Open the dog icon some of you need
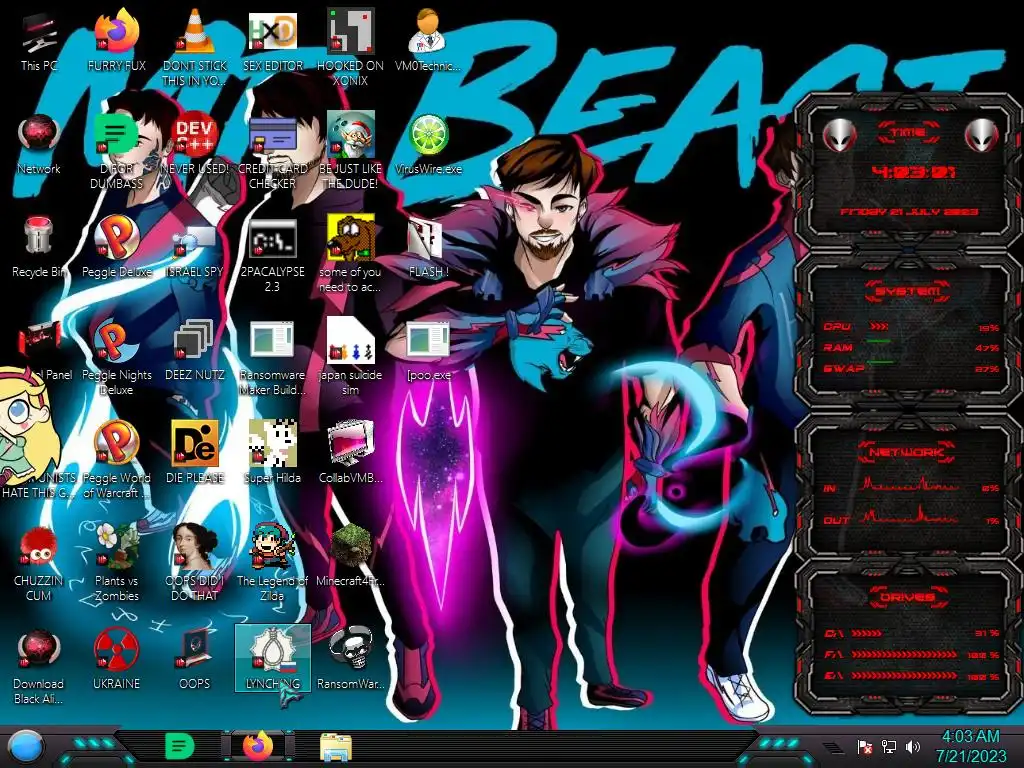The image size is (1024, 768). (x=350, y=253)
